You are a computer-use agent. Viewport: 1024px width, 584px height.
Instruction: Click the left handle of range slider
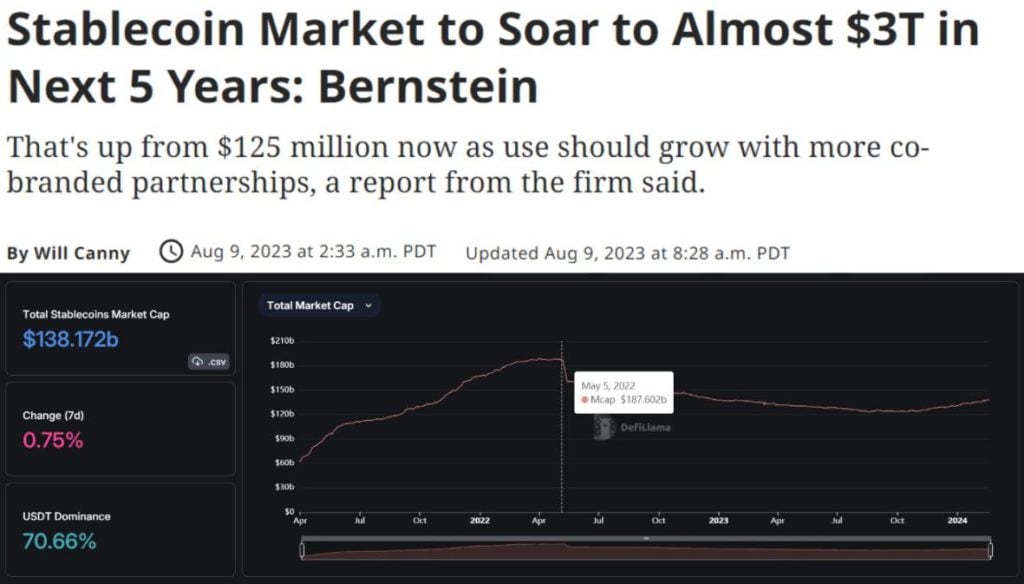pyautogui.click(x=301, y=549)
